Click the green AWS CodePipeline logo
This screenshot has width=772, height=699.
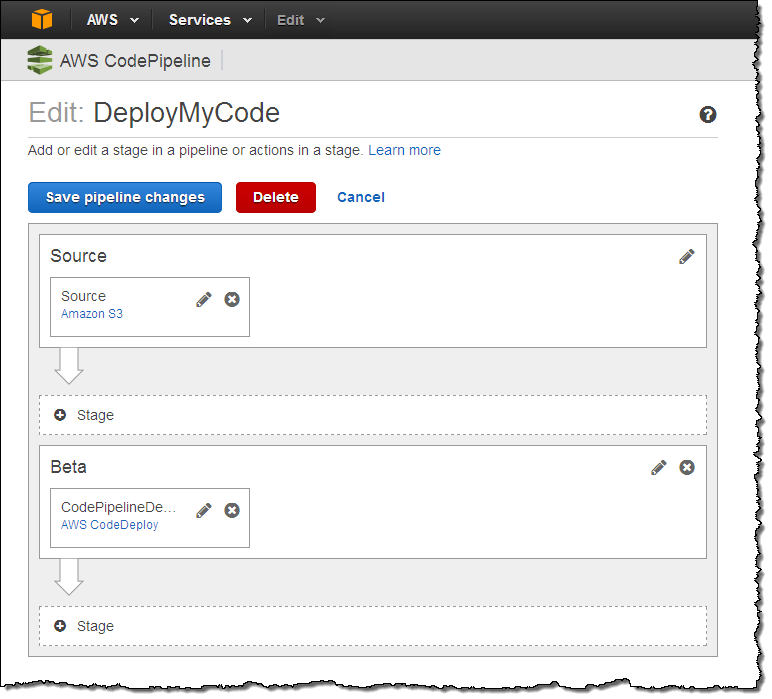click(x=40, y=60)
